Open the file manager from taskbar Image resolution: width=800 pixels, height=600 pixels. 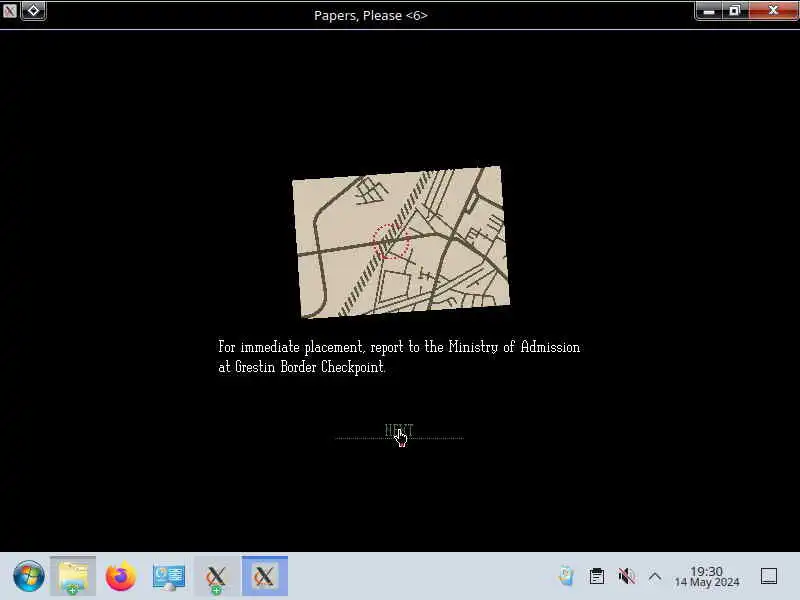coord(73,577)
